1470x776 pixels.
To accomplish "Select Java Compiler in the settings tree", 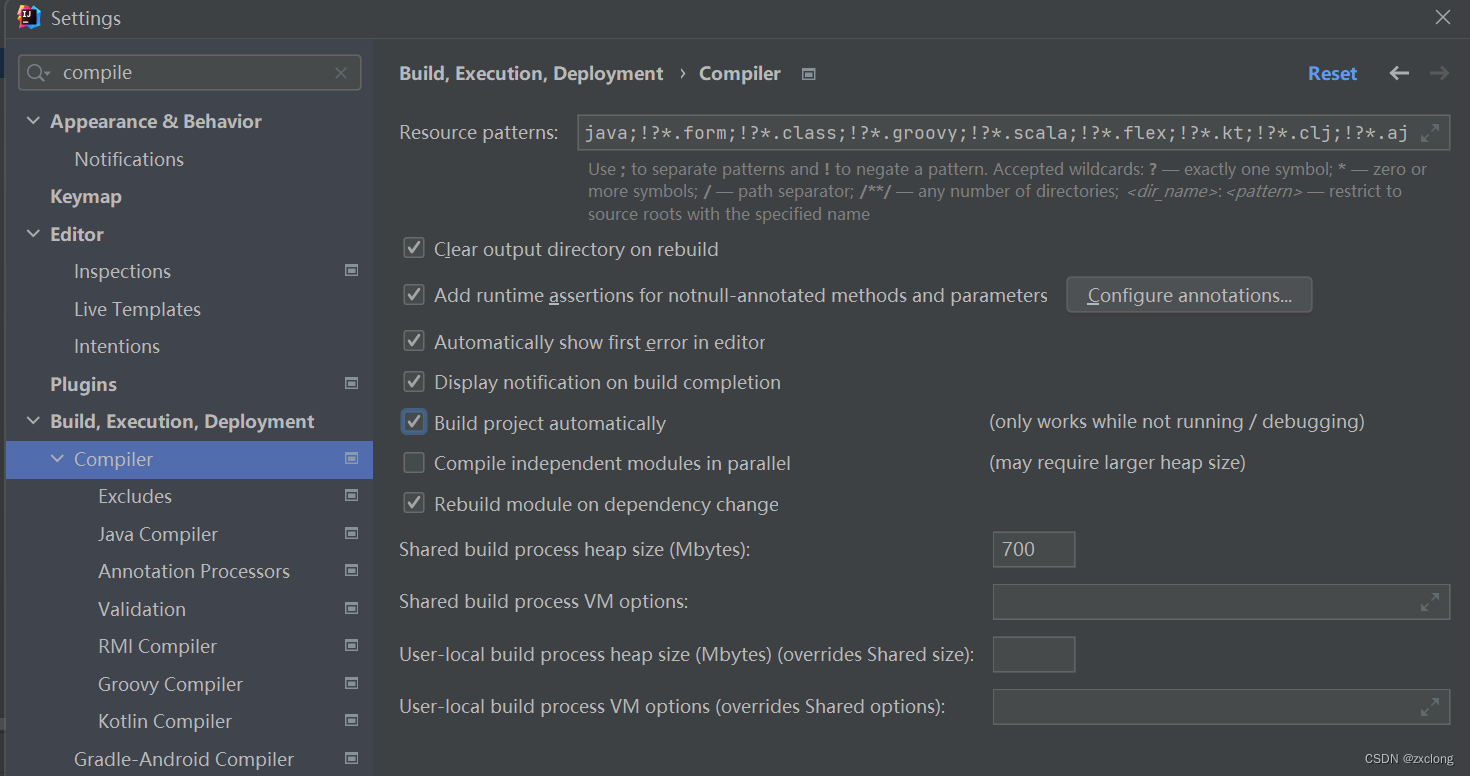I will pos(158,534).
